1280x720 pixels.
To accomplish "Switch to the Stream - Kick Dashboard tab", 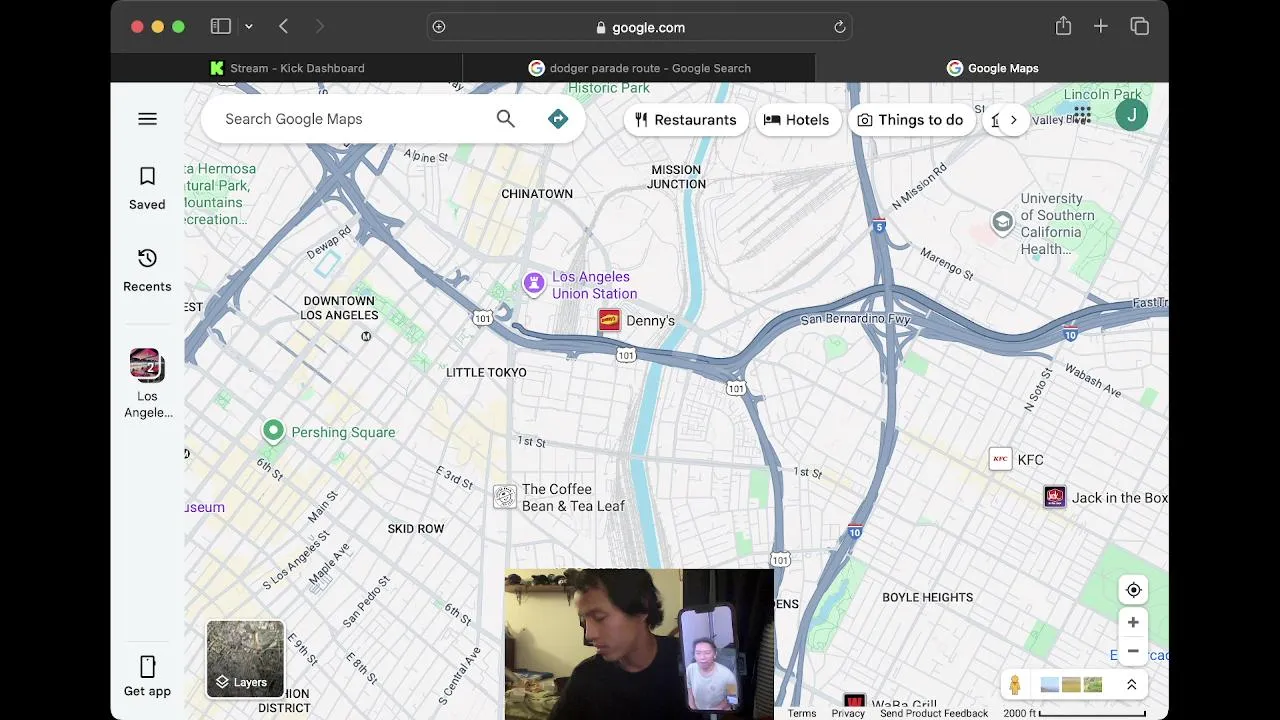I will 287,68.
